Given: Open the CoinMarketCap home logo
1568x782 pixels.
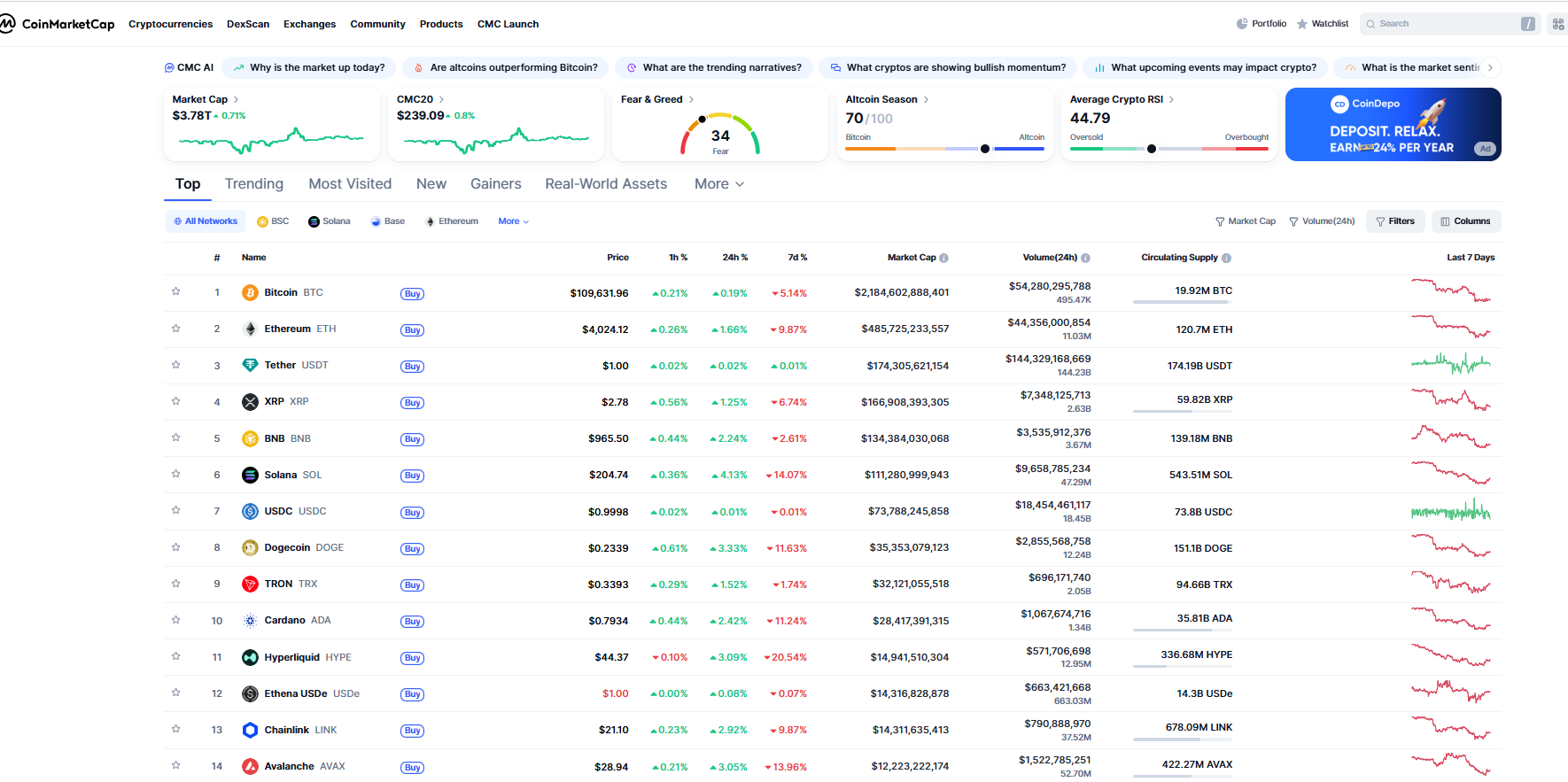Looking at the screenshot, I should click(x=58, y=24).
